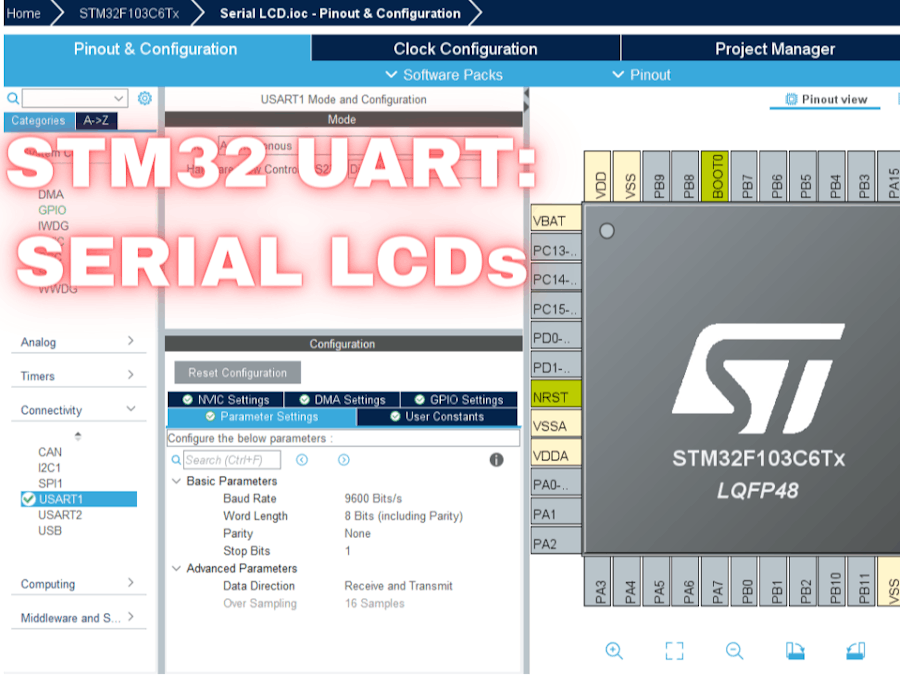Go to the previous search result arrow
This screenshot has width=900, height=675.
tap(302, 460)
